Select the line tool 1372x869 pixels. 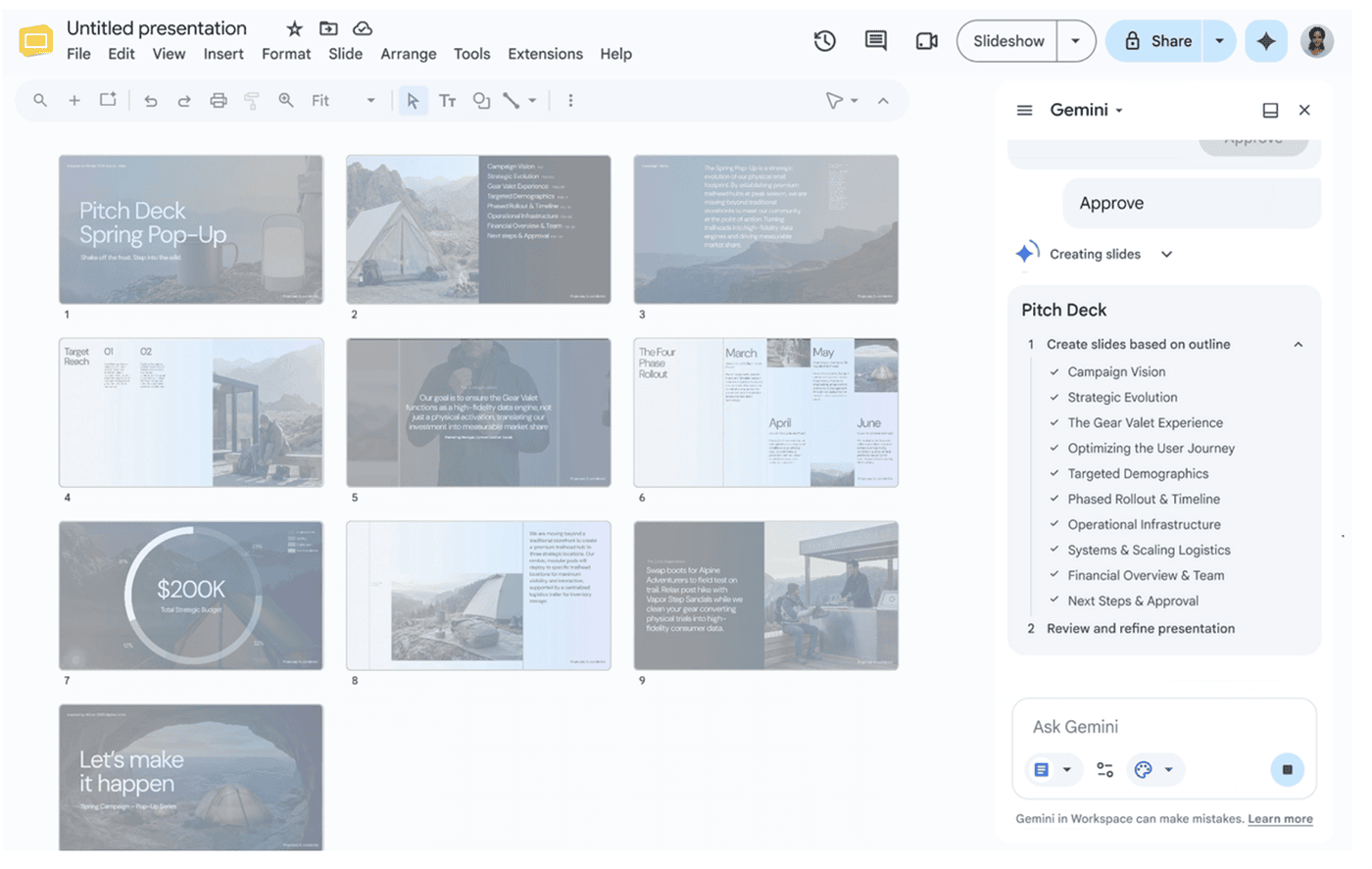click(x=512, y=100)
